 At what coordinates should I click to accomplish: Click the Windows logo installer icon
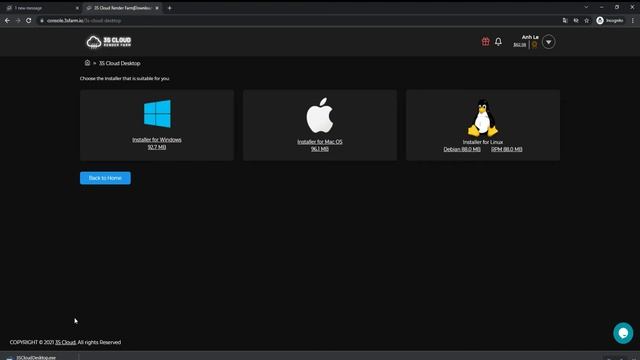click(157, 113)
